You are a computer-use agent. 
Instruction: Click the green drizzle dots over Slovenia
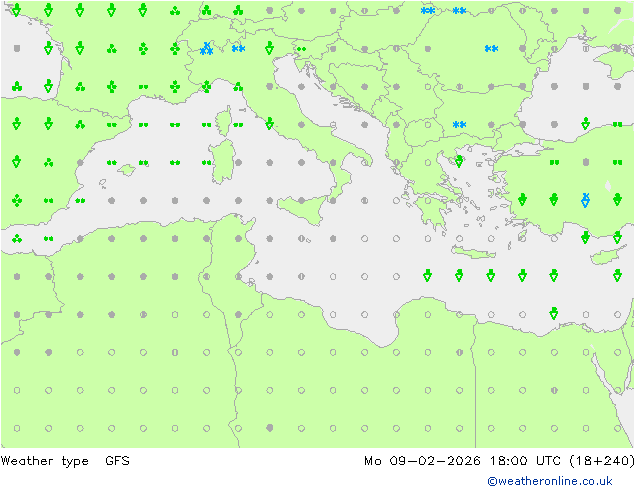tap(301, 49)
